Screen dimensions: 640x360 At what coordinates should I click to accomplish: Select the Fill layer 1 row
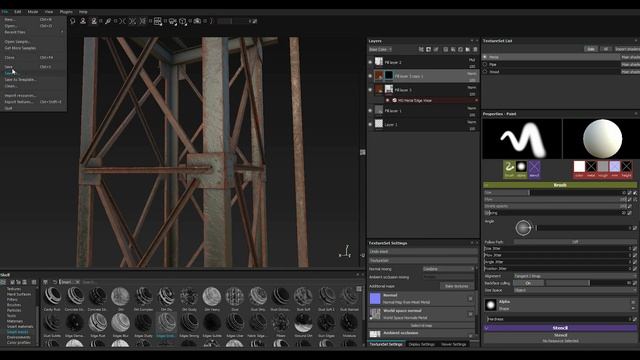(x=423, y=111)
